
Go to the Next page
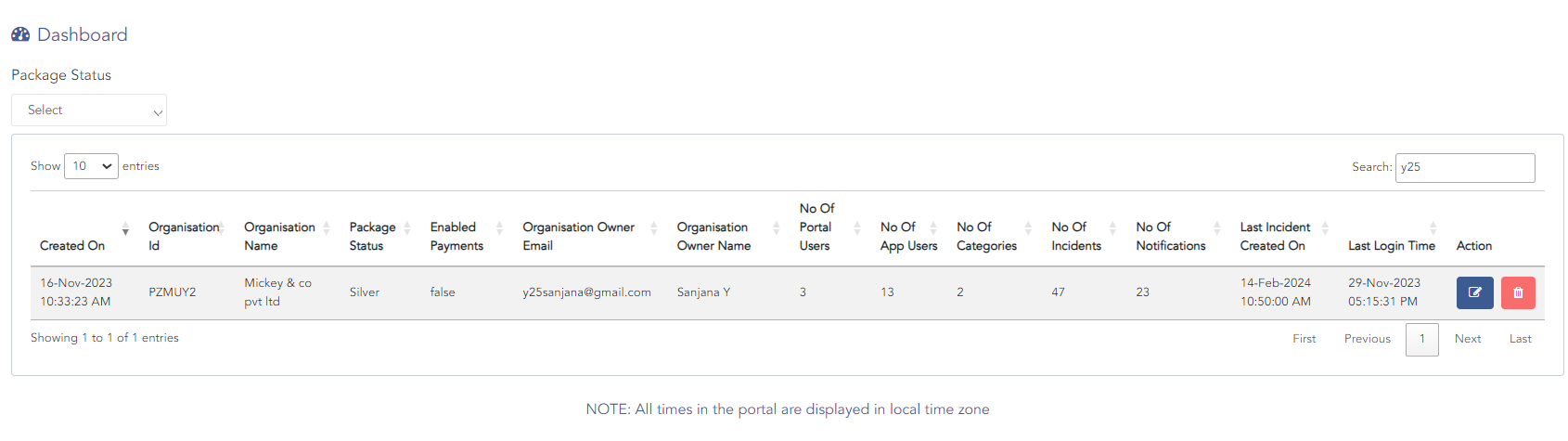click(1467, 339)
